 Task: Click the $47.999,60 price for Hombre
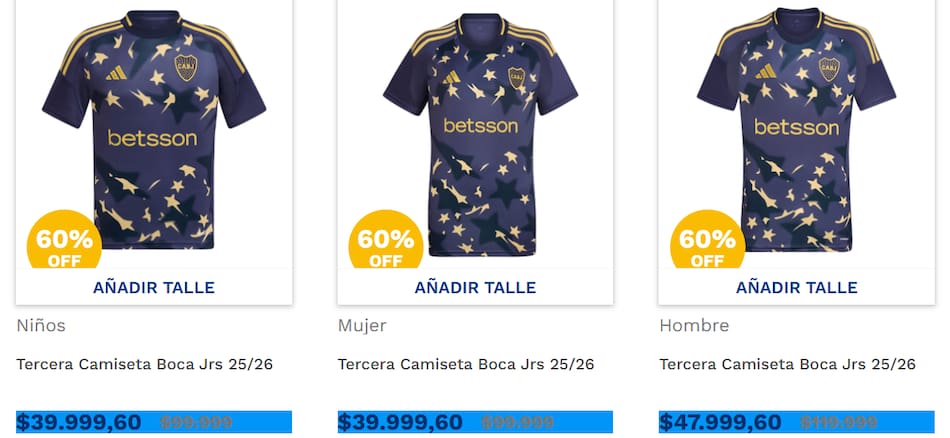pos(722,422)
